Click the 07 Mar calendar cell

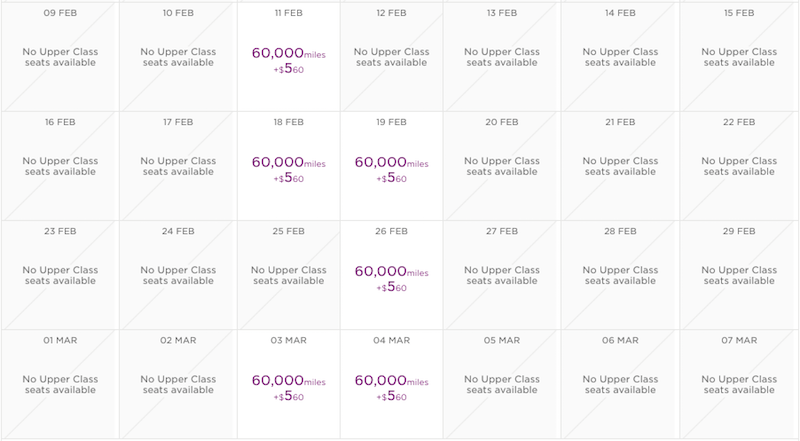(740, 385)
